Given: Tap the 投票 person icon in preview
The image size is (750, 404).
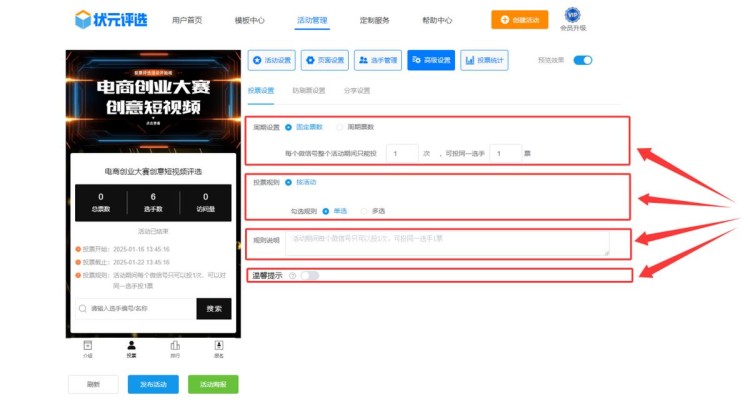Looking at the screenshot, I should [131, 345].
